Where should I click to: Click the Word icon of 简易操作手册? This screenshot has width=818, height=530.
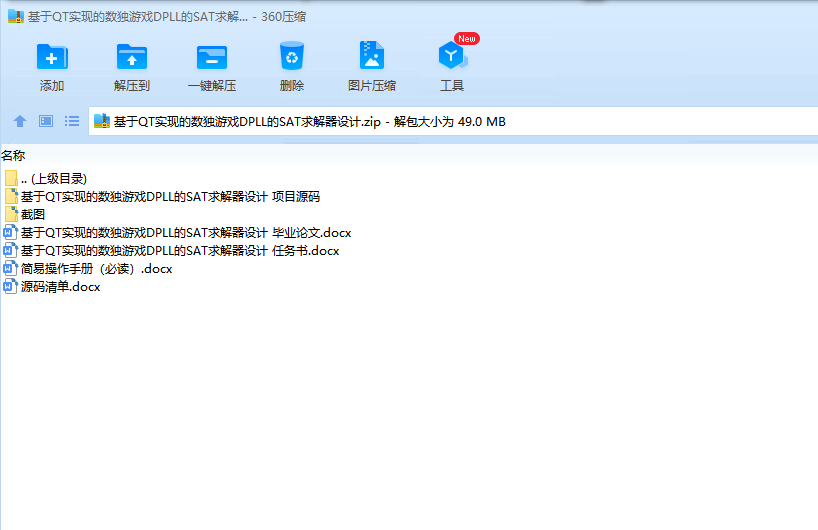click(10, 269)
